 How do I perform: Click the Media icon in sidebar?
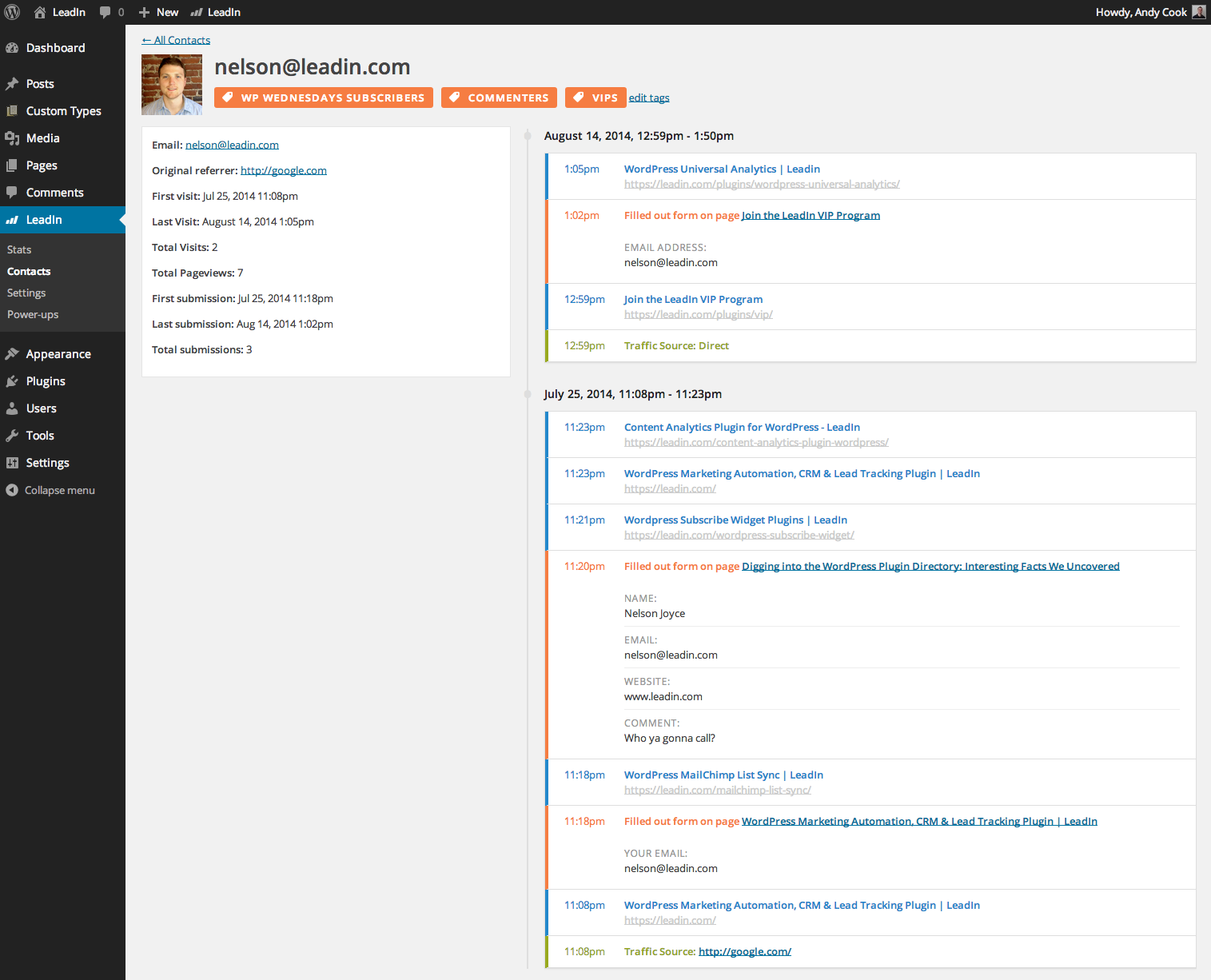click(x=12, y=138)
